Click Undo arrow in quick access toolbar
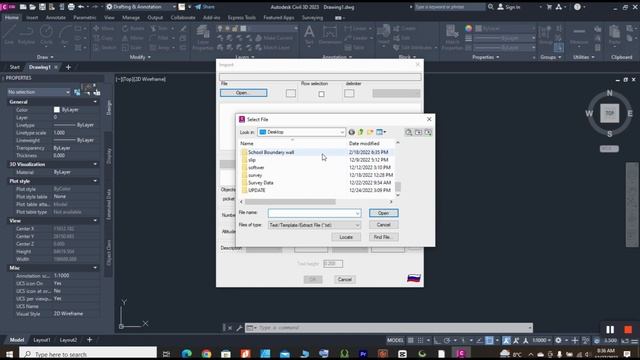 pos(81,7)
